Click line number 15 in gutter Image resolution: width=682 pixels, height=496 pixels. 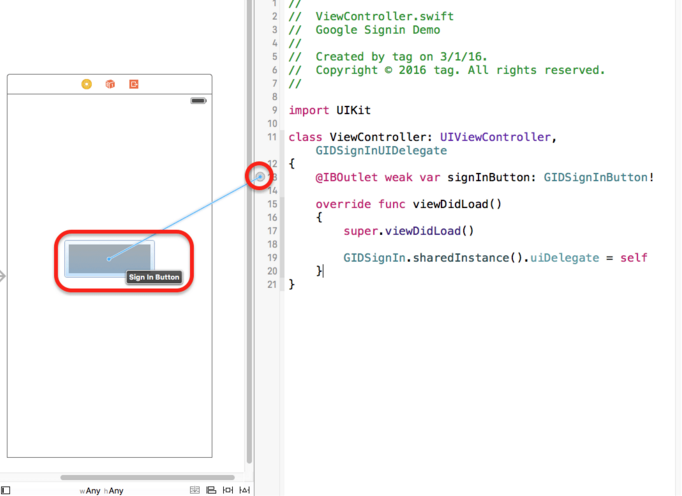[272, 204]
